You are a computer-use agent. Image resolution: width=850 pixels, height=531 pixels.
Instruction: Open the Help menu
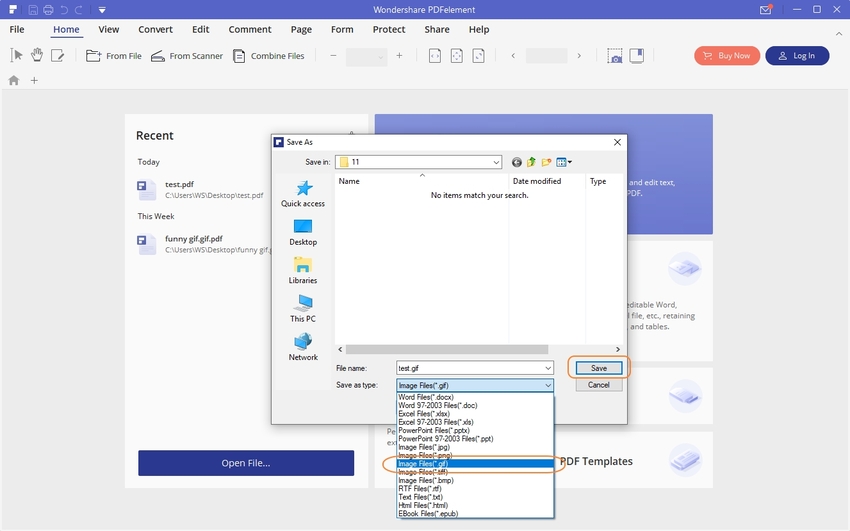pos(479,29)
